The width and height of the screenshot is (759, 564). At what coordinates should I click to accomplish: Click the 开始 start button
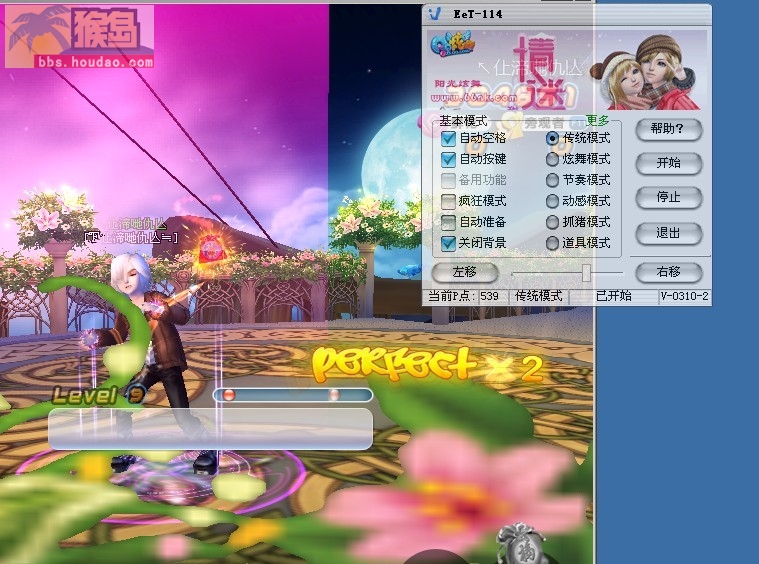point(668,163)
